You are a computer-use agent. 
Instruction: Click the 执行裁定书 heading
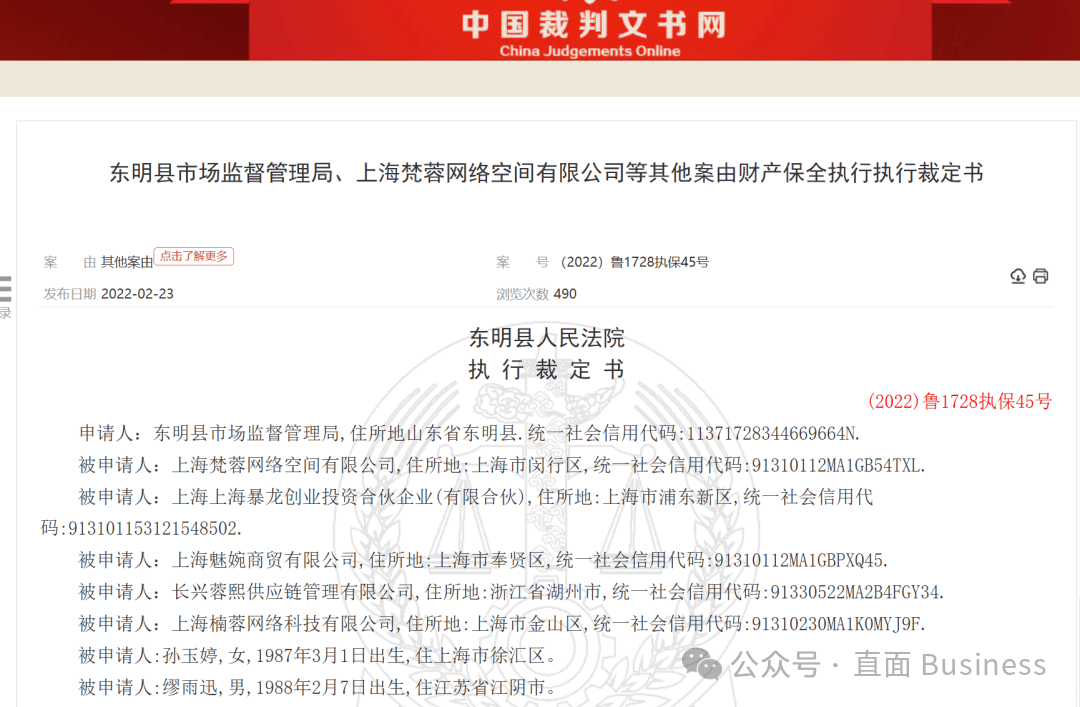(x=546, y=370)
